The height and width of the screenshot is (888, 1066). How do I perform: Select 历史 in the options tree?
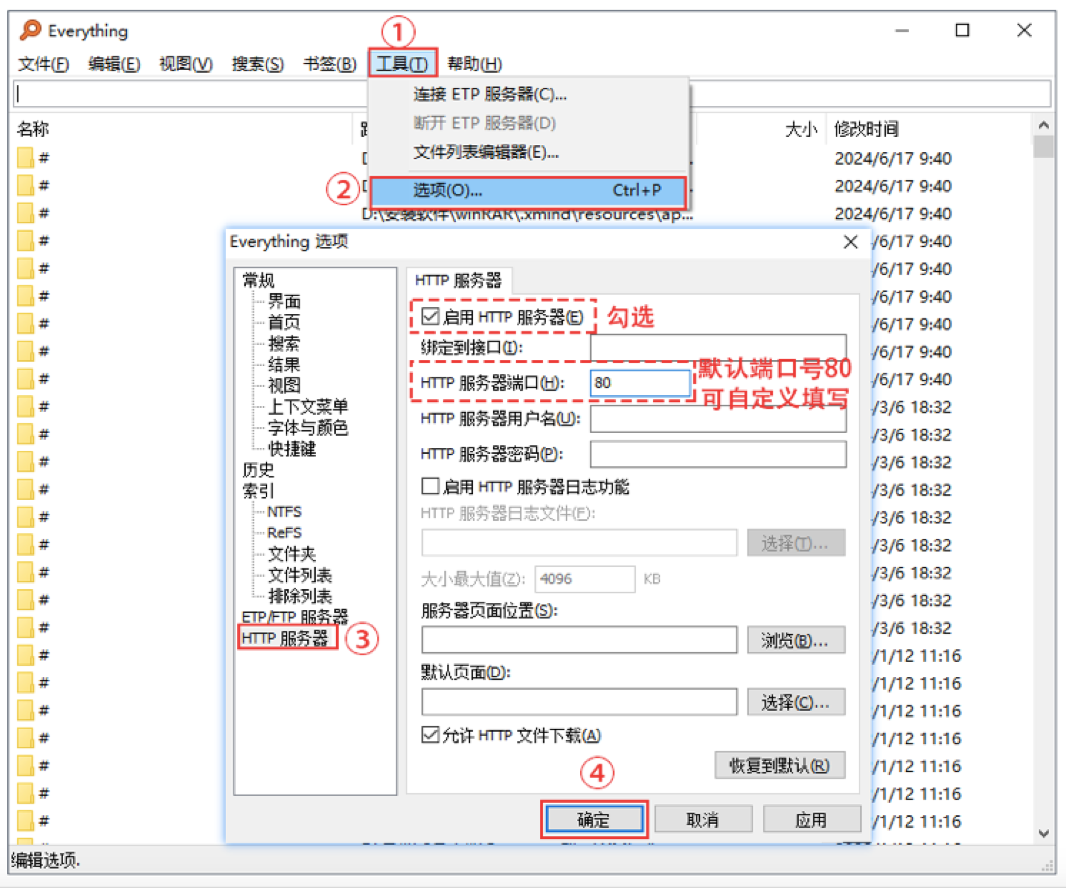(258, 470)
